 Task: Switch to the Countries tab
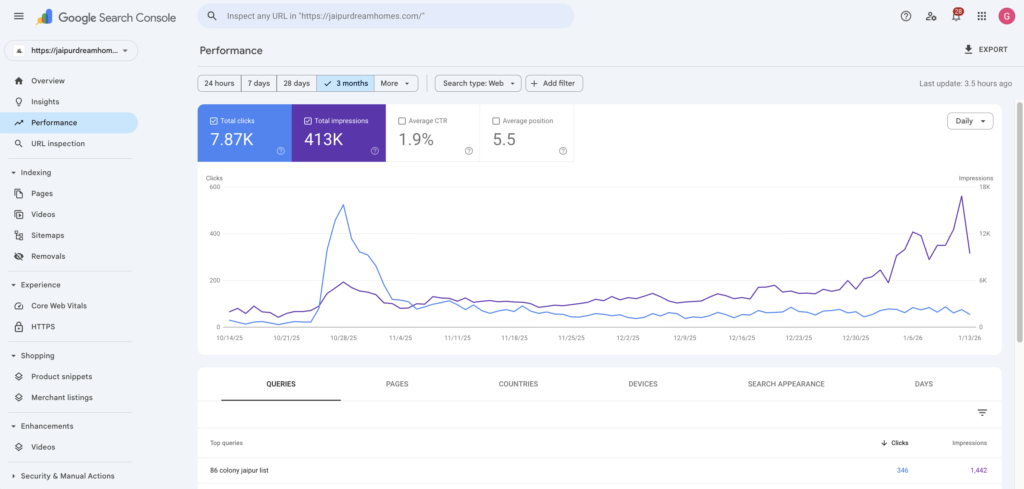click(x=518, y=384)
